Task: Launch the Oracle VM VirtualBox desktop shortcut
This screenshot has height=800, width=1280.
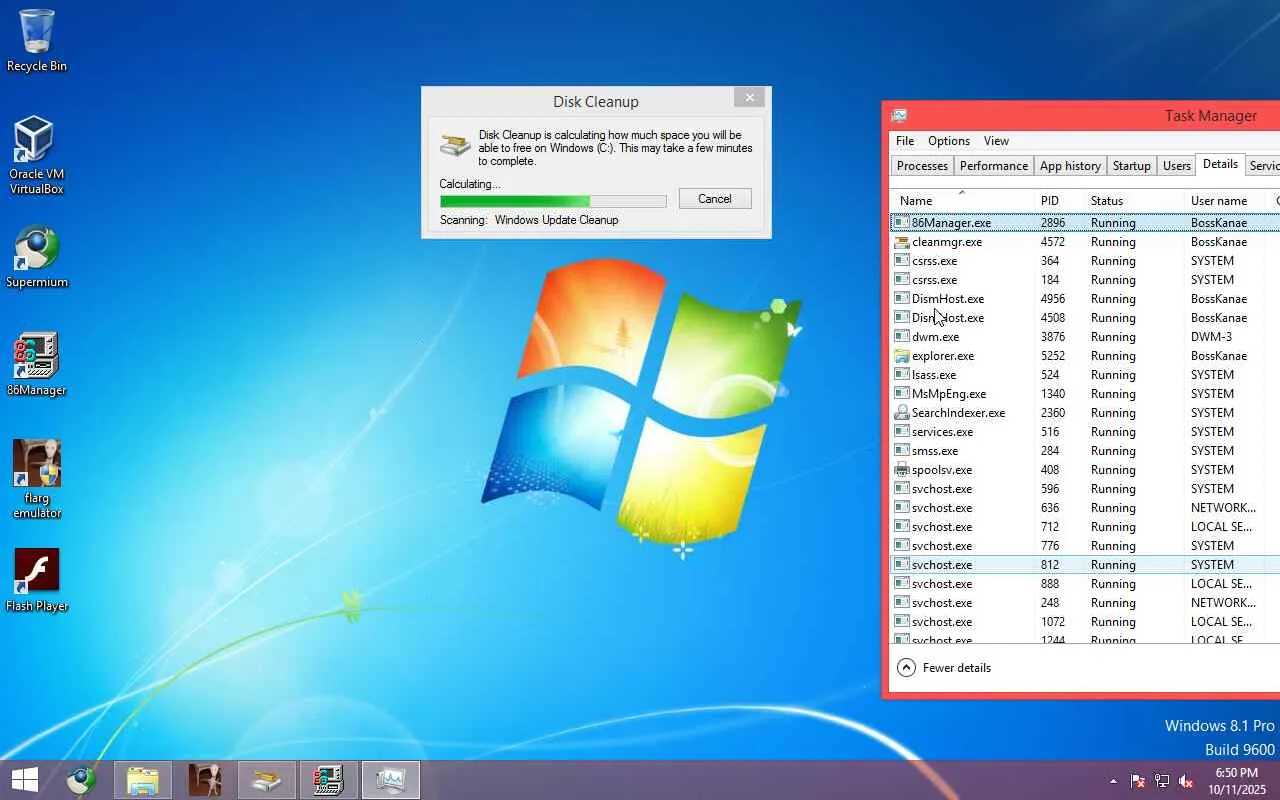Action: (37, 155)
